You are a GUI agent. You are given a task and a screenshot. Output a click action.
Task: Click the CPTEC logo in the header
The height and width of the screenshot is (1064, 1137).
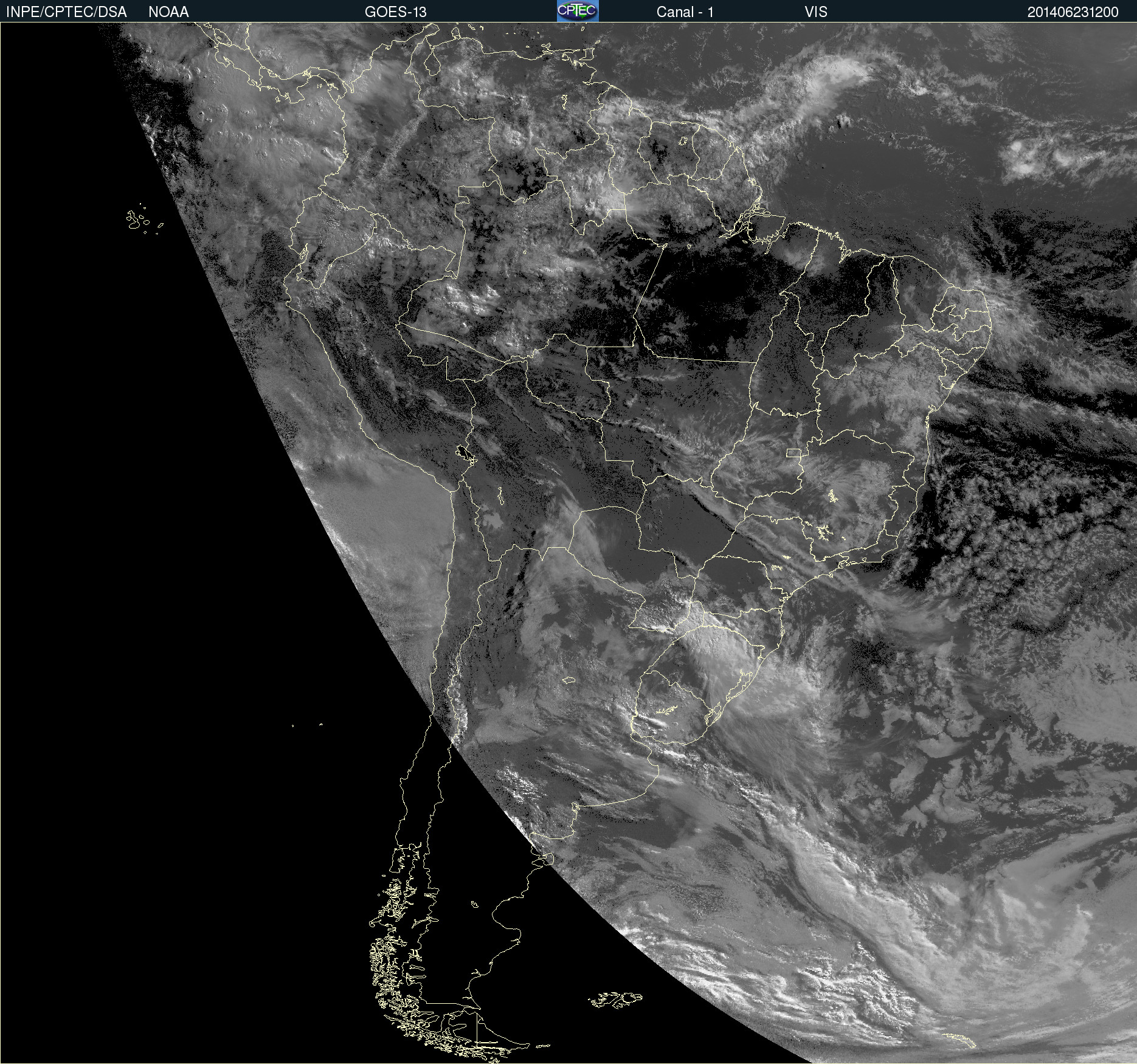[x=578, y=11]
